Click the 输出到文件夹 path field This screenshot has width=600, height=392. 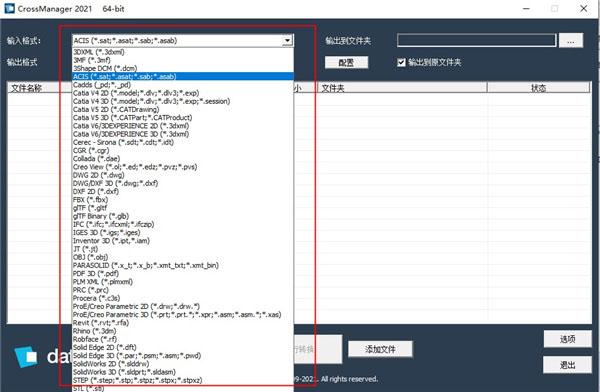point(476,40)
